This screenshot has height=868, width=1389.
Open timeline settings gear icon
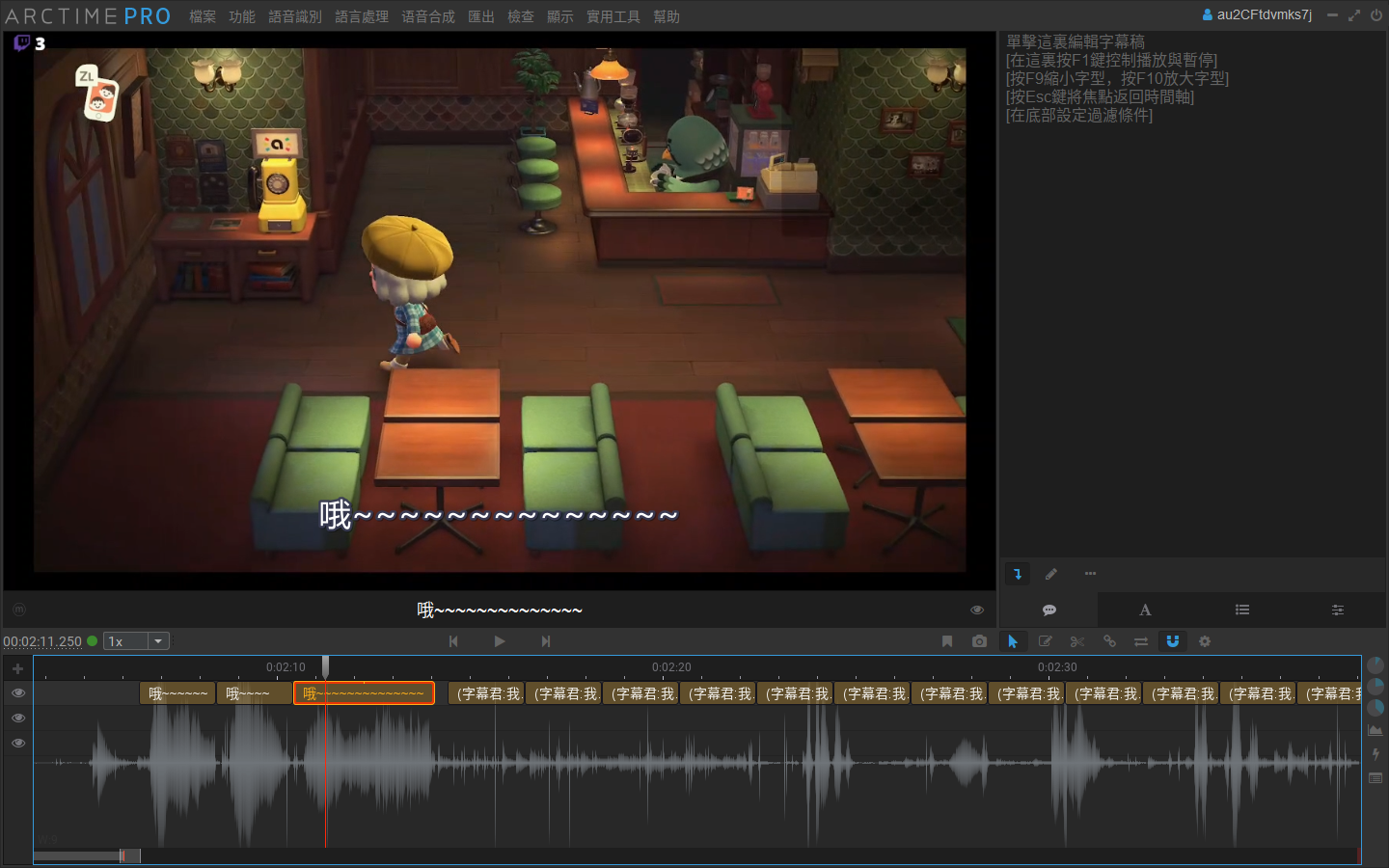coord(1205,641)
